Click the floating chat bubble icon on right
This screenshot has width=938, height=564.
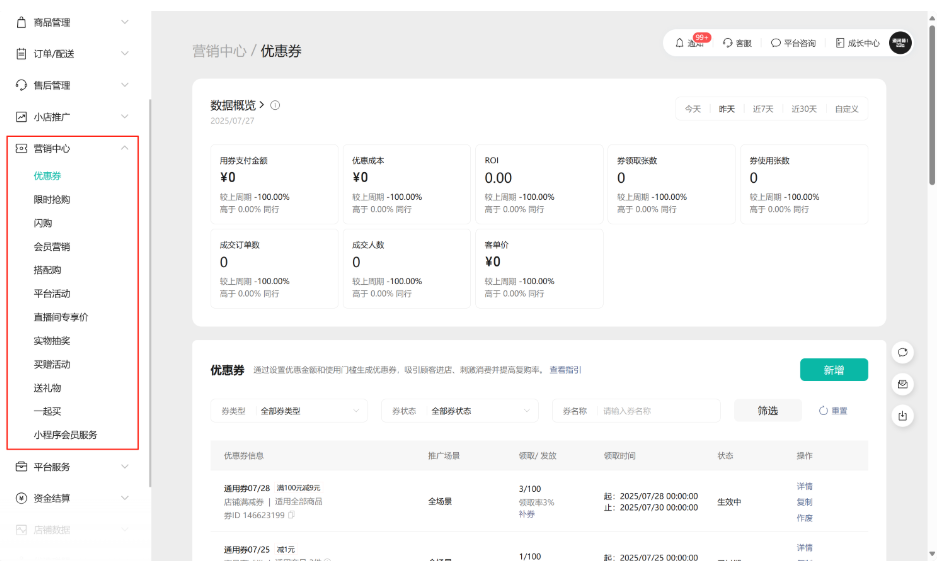(x=902, y=352)
